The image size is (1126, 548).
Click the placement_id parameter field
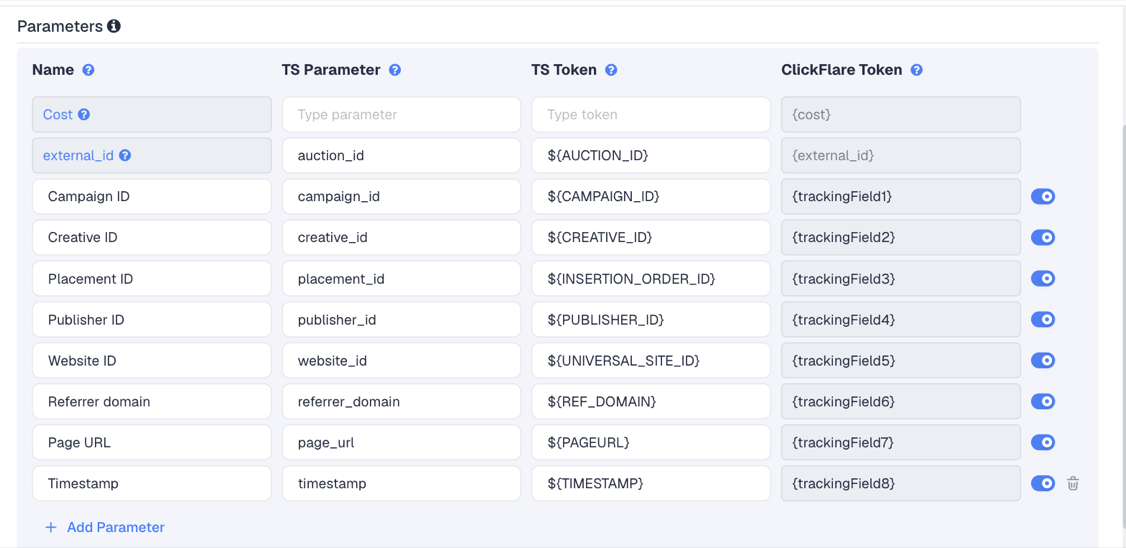[401, 279]
